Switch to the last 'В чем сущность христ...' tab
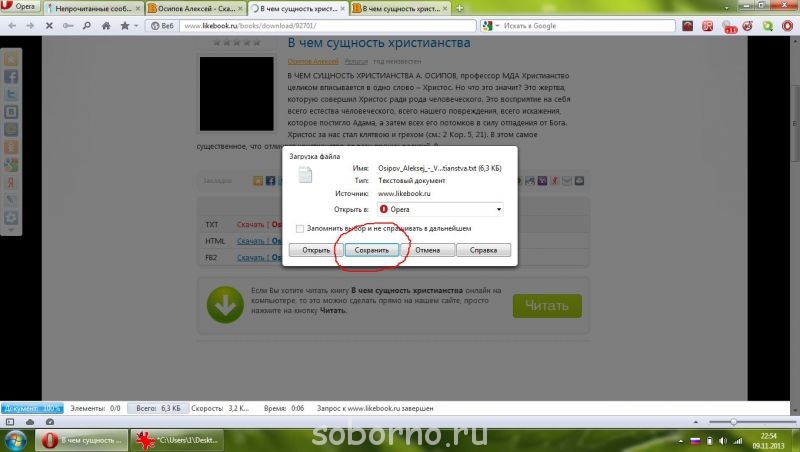Image resolution: width=800 pixels, height=452 pixels. tap(400, 8)
